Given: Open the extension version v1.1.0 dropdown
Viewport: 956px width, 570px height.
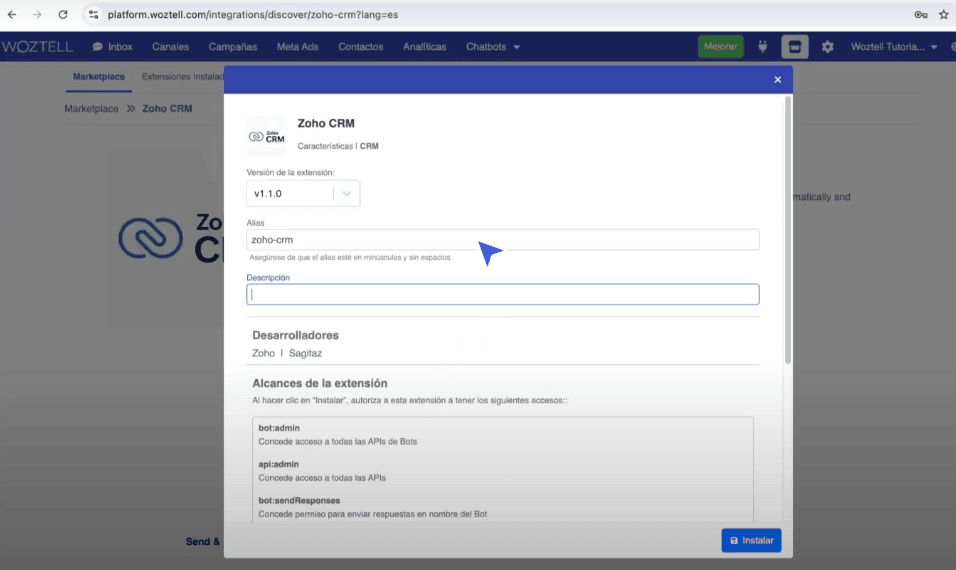Looking at the screenshot, I should pos(303,193).
